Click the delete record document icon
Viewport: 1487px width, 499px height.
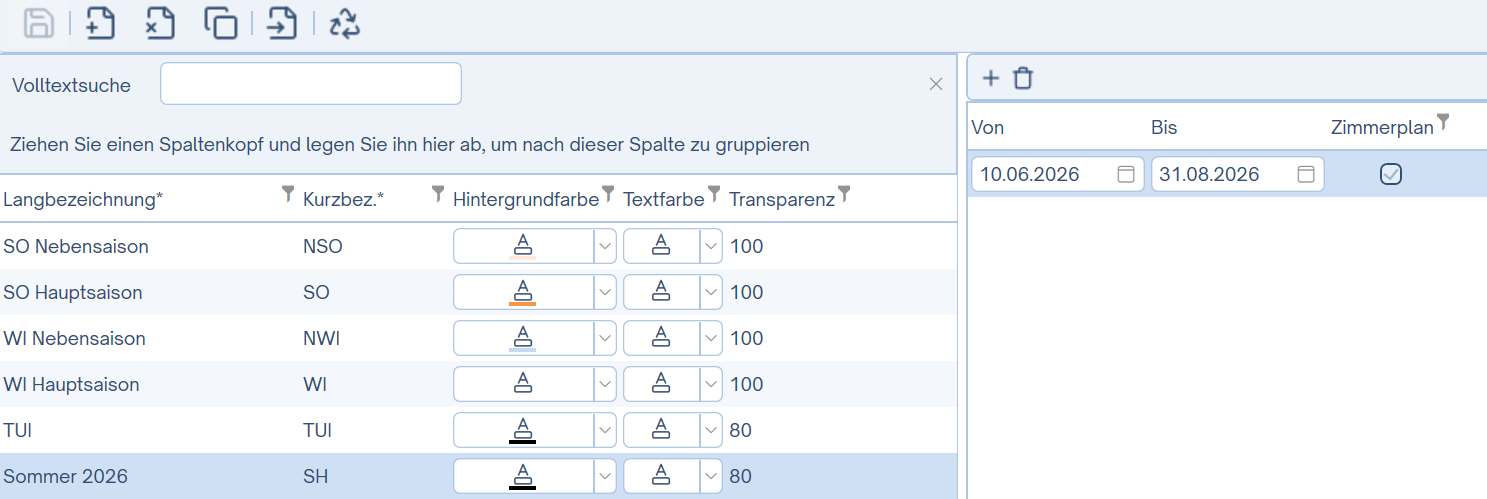[160, 23]
